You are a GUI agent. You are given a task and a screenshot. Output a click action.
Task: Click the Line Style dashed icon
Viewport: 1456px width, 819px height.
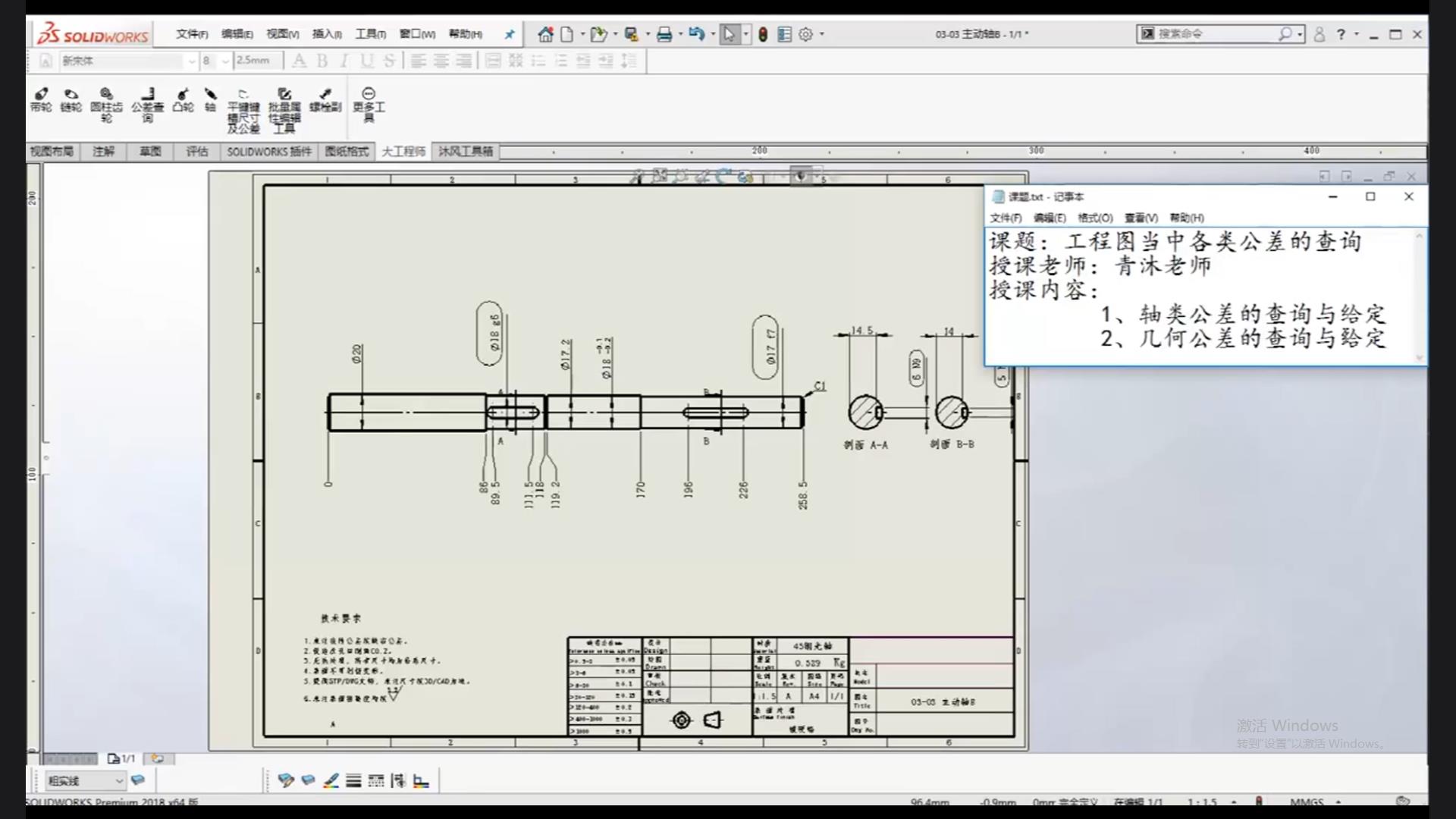[376, 780]
